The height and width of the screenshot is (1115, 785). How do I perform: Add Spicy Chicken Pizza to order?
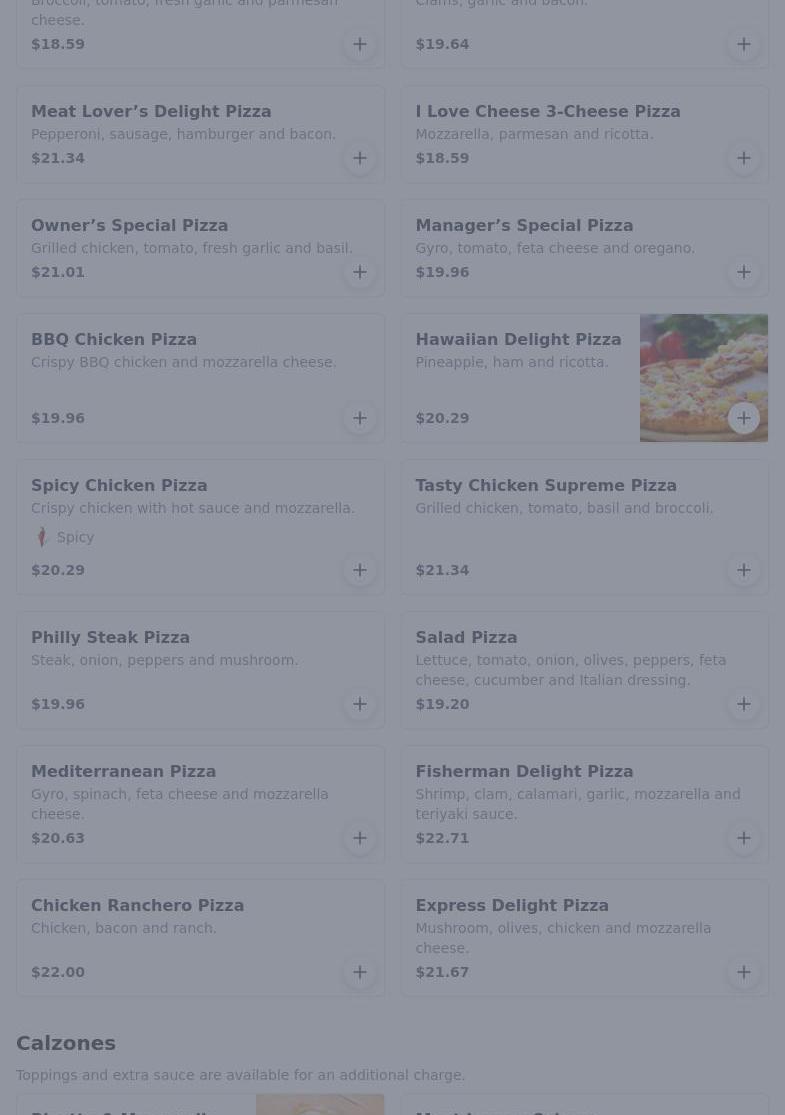360,570
